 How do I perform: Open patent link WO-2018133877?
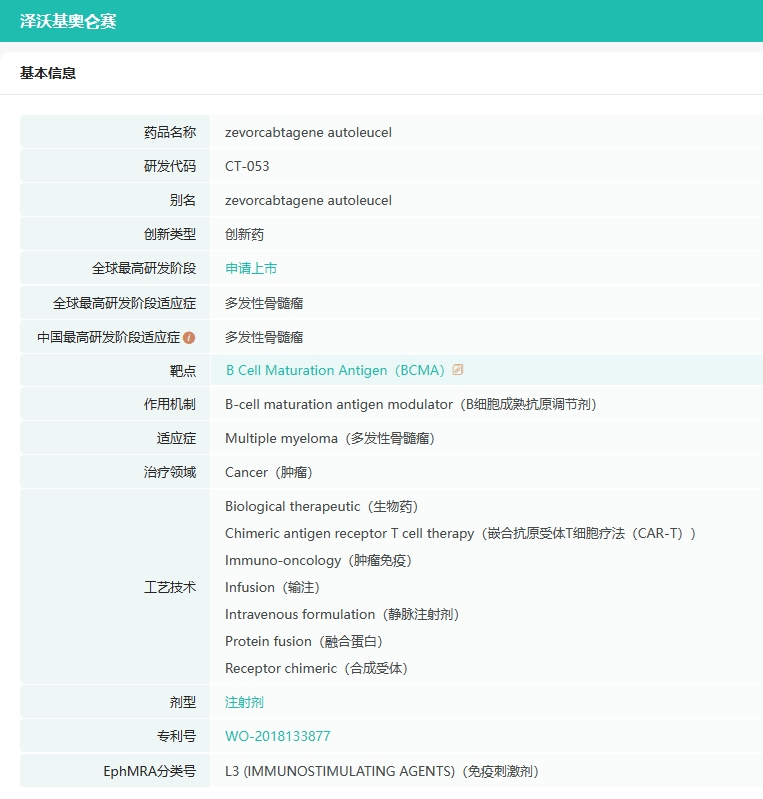277,736
